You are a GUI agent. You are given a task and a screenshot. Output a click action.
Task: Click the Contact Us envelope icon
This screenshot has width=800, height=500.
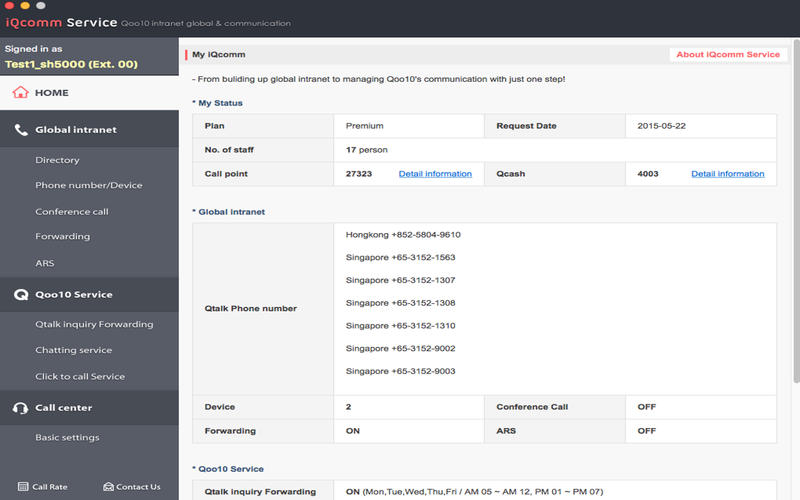pos(108,487)
